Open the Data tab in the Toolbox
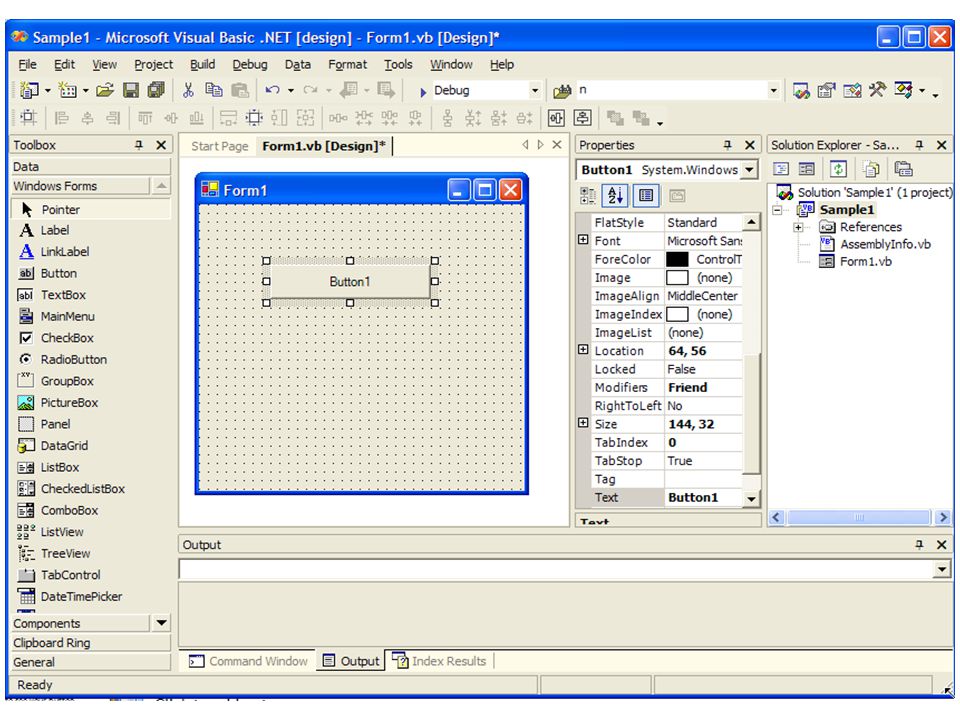 coord(91,167)
